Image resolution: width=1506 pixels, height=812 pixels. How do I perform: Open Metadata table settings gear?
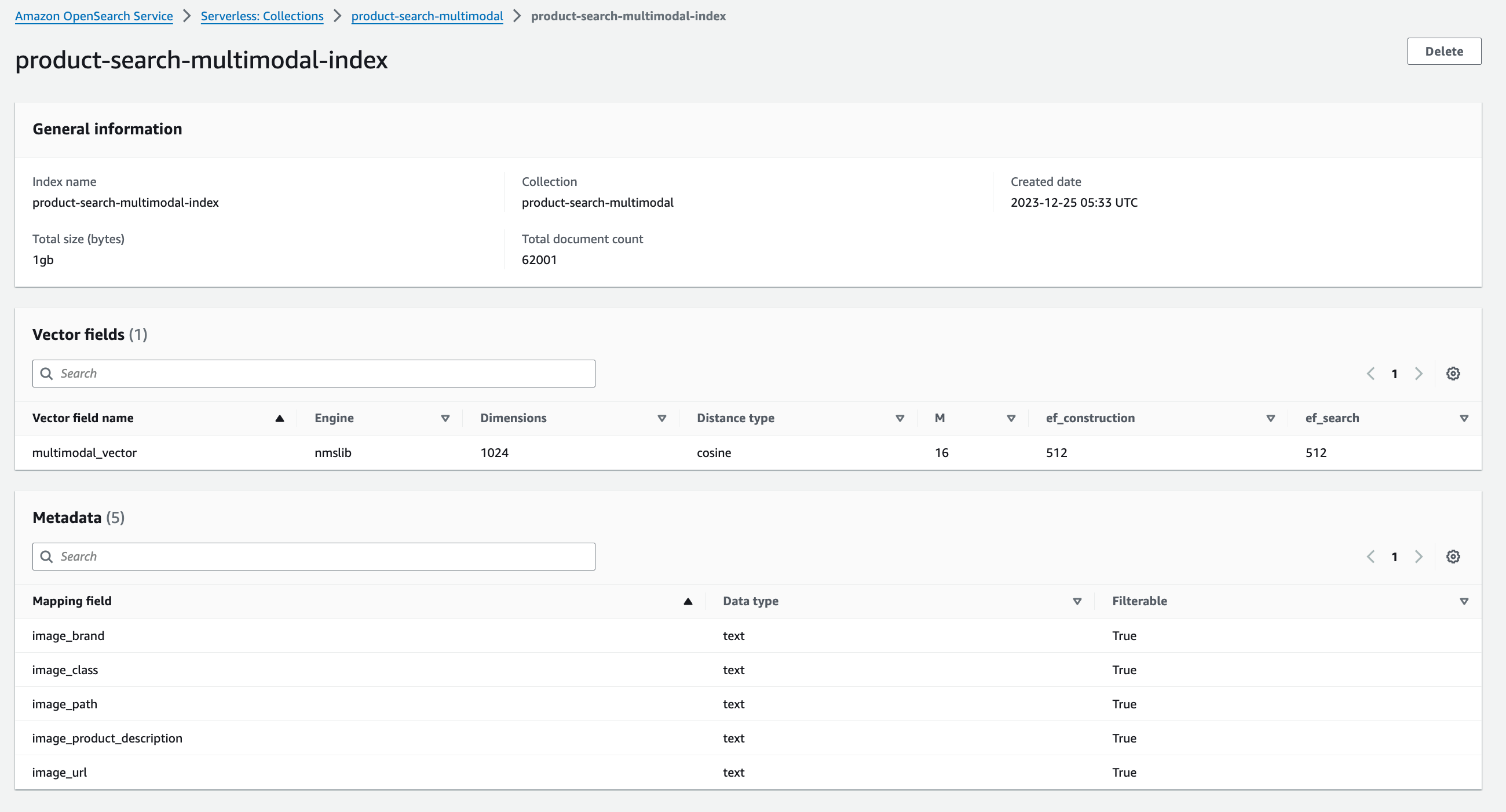point(1453,557)
